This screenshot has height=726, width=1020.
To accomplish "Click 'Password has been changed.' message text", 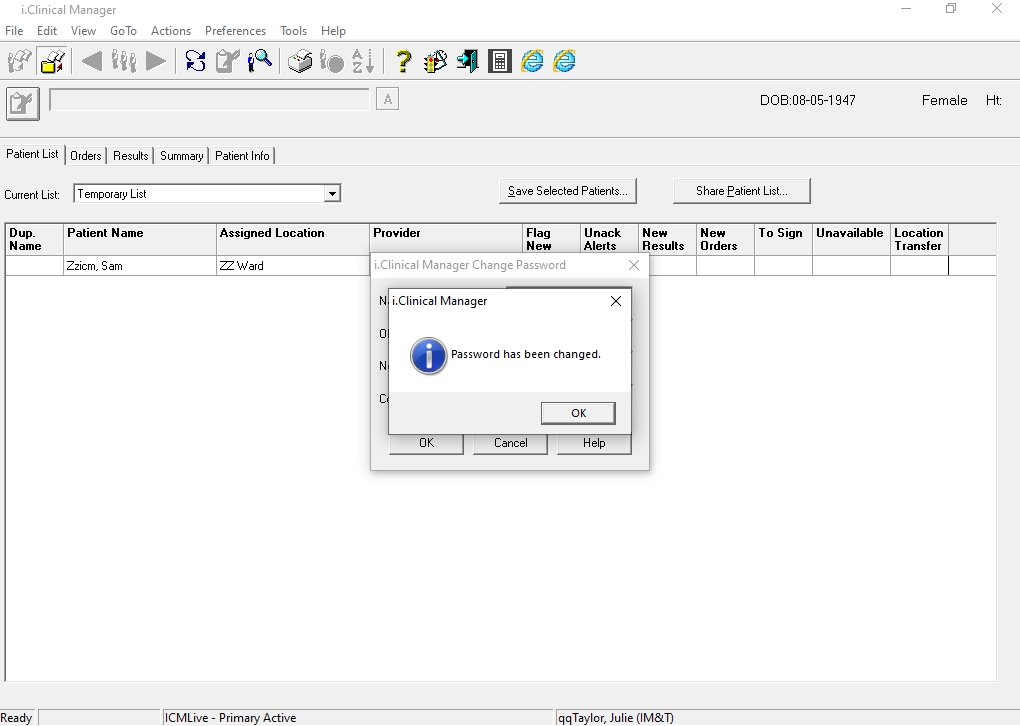I will point(526,355).
